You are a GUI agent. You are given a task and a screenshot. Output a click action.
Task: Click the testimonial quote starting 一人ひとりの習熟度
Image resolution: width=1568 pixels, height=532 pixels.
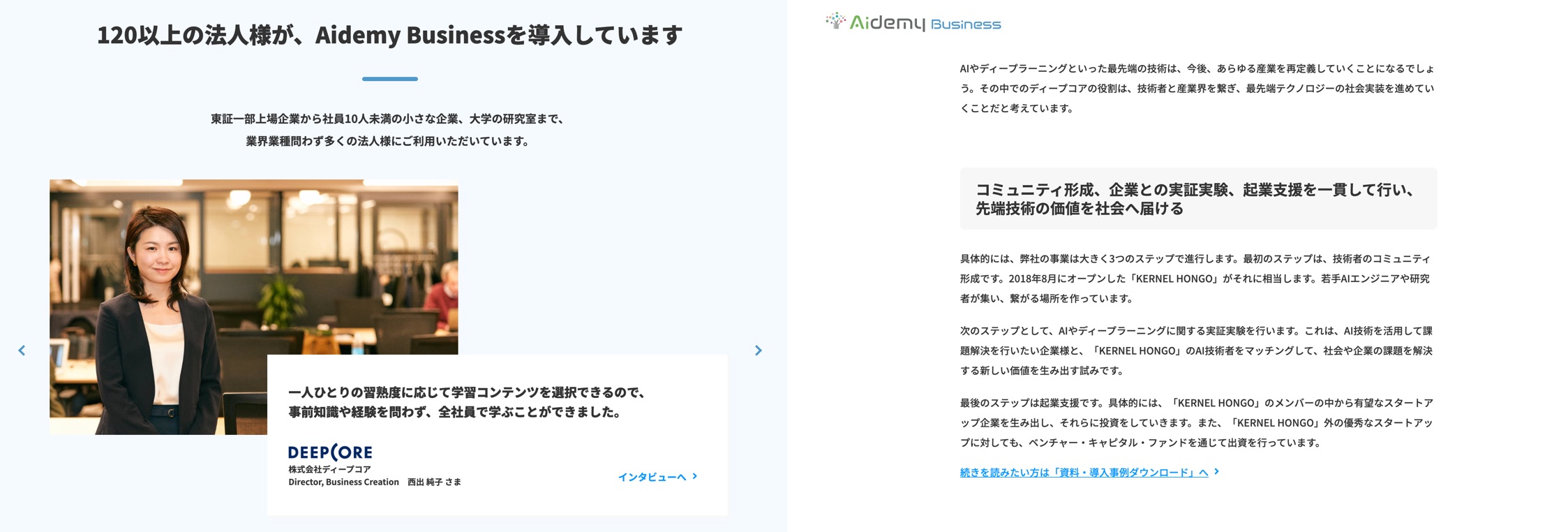pyautogui.click(x=466, y=402)
